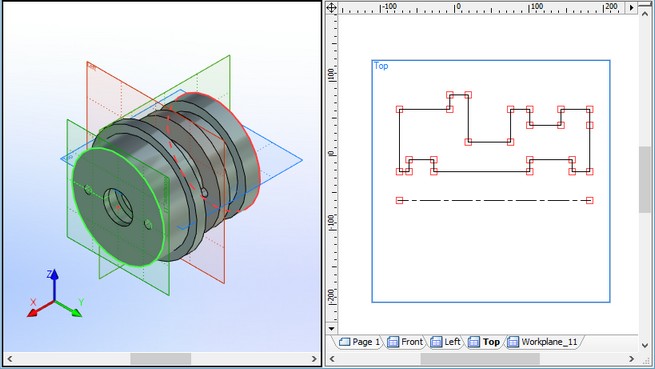Screen dimensions: 655x369
Task: Click the 2D view's vertical scrollbar thumb
Action: (645, 180)
